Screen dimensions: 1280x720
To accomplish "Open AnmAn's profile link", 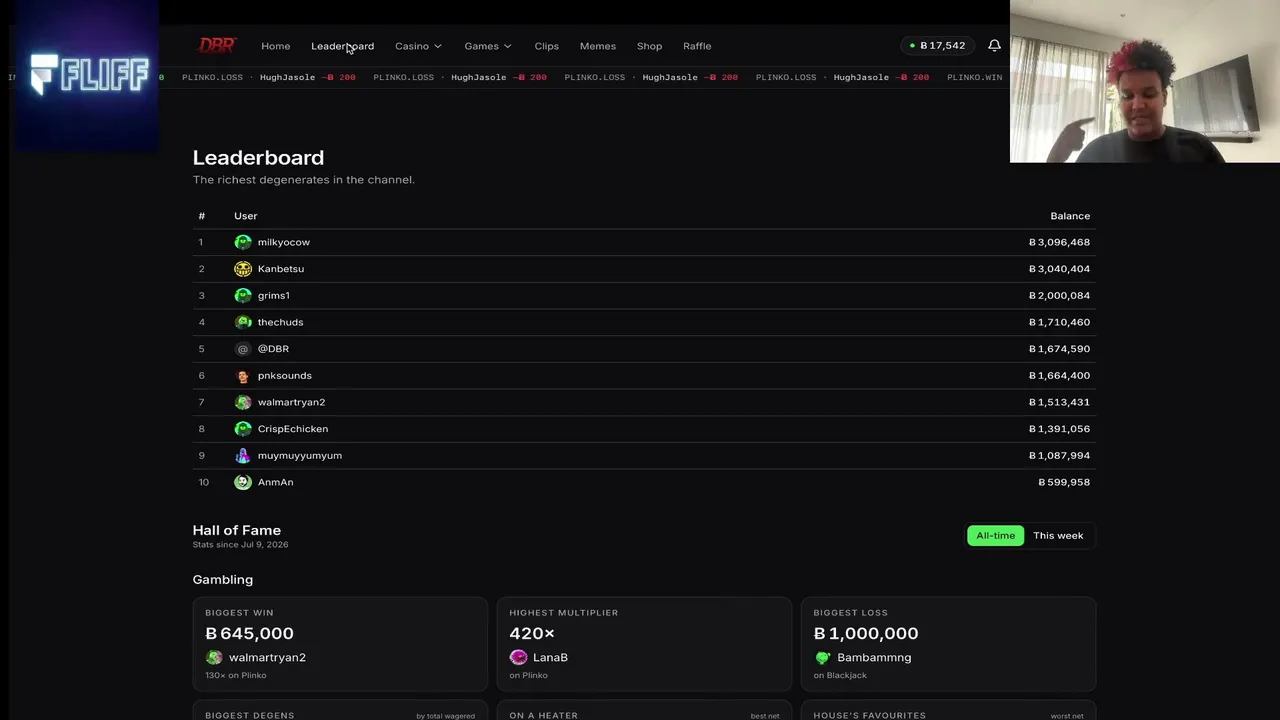I will click(275, 482).
